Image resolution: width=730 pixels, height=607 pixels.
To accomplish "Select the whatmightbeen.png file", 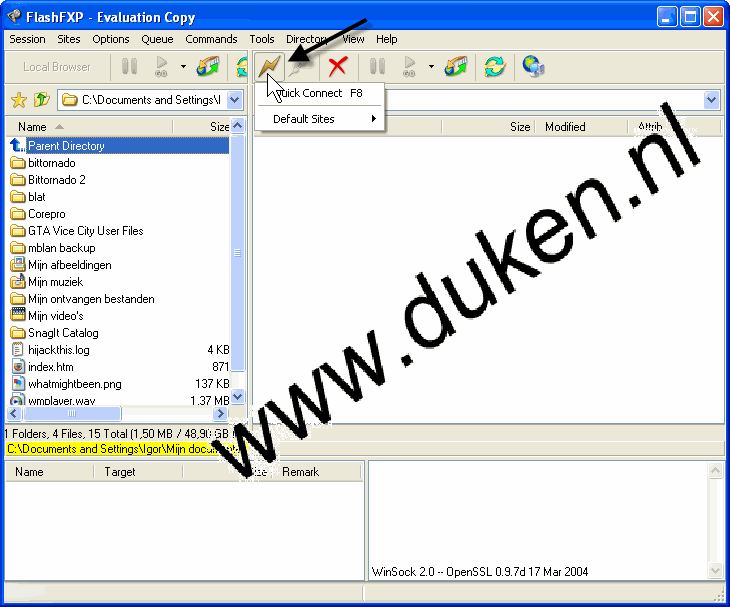I will point(118,384).
